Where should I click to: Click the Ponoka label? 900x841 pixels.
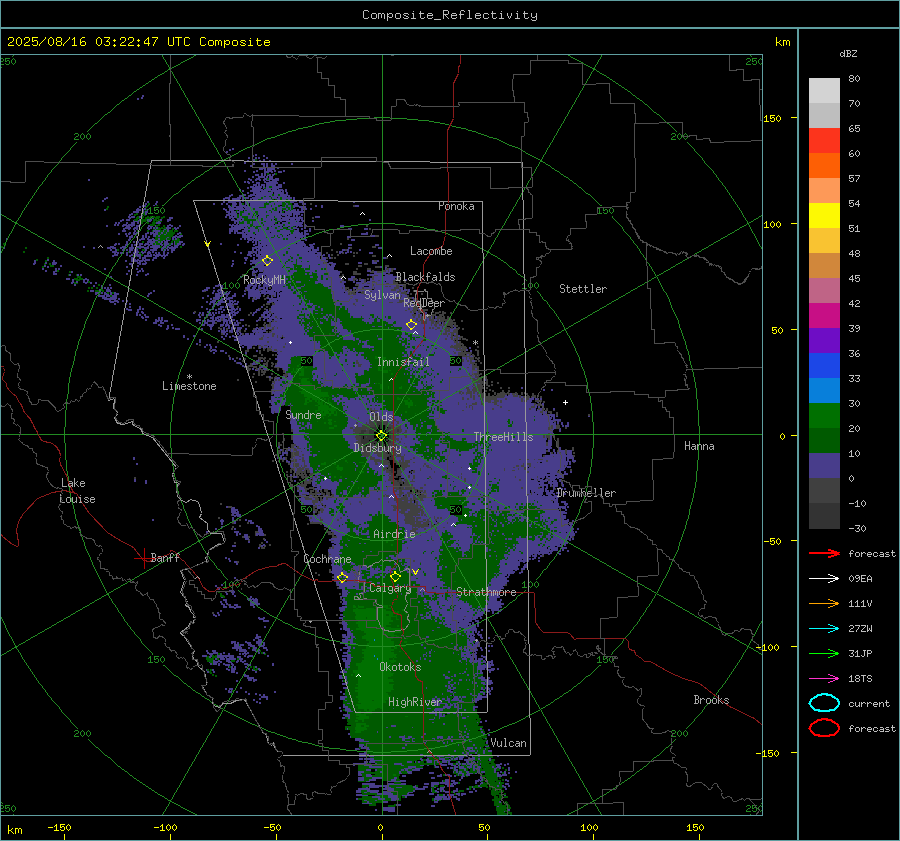[456, 206]
